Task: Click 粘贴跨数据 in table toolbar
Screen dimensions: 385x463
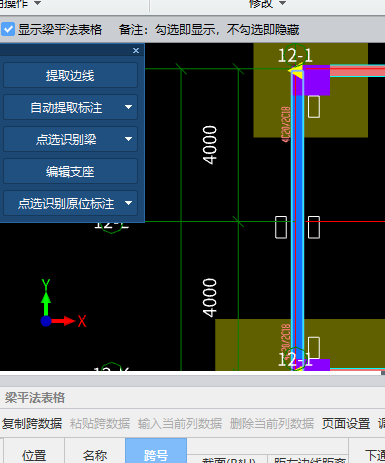Action: coord(100,424)
